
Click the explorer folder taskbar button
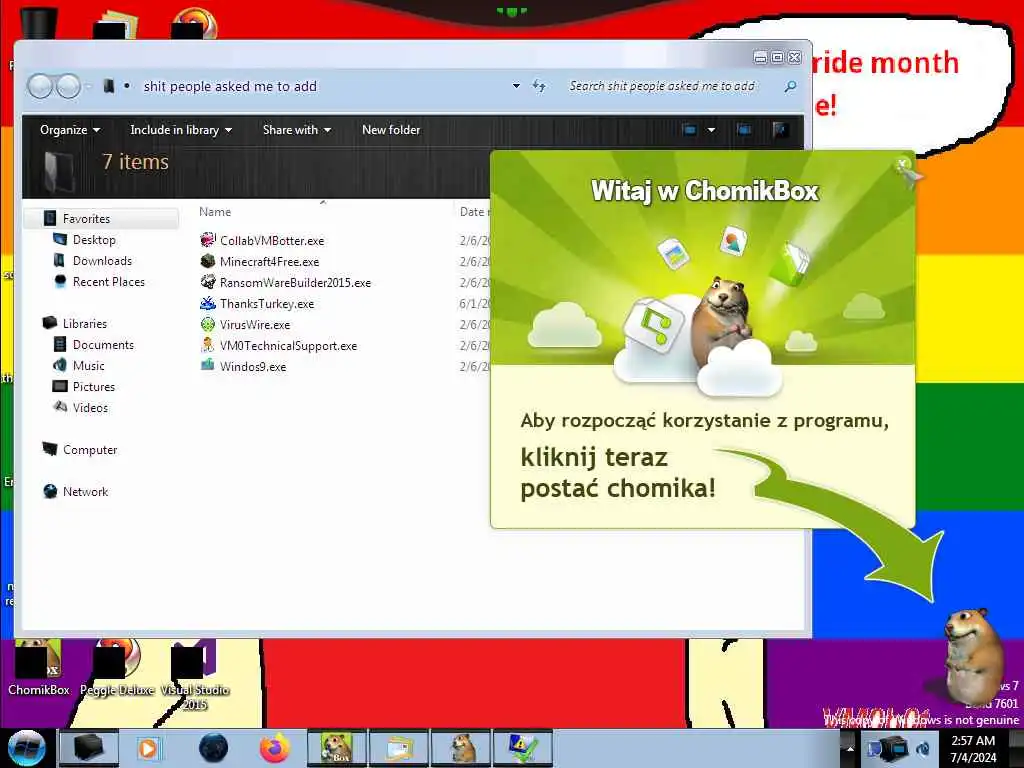398,748
